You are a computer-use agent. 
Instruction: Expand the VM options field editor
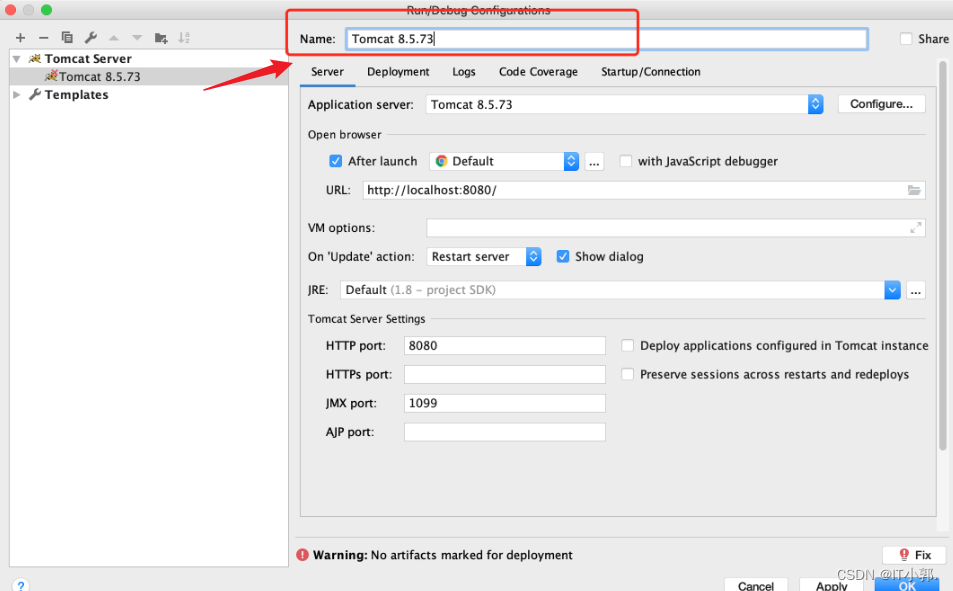(915, 228)
